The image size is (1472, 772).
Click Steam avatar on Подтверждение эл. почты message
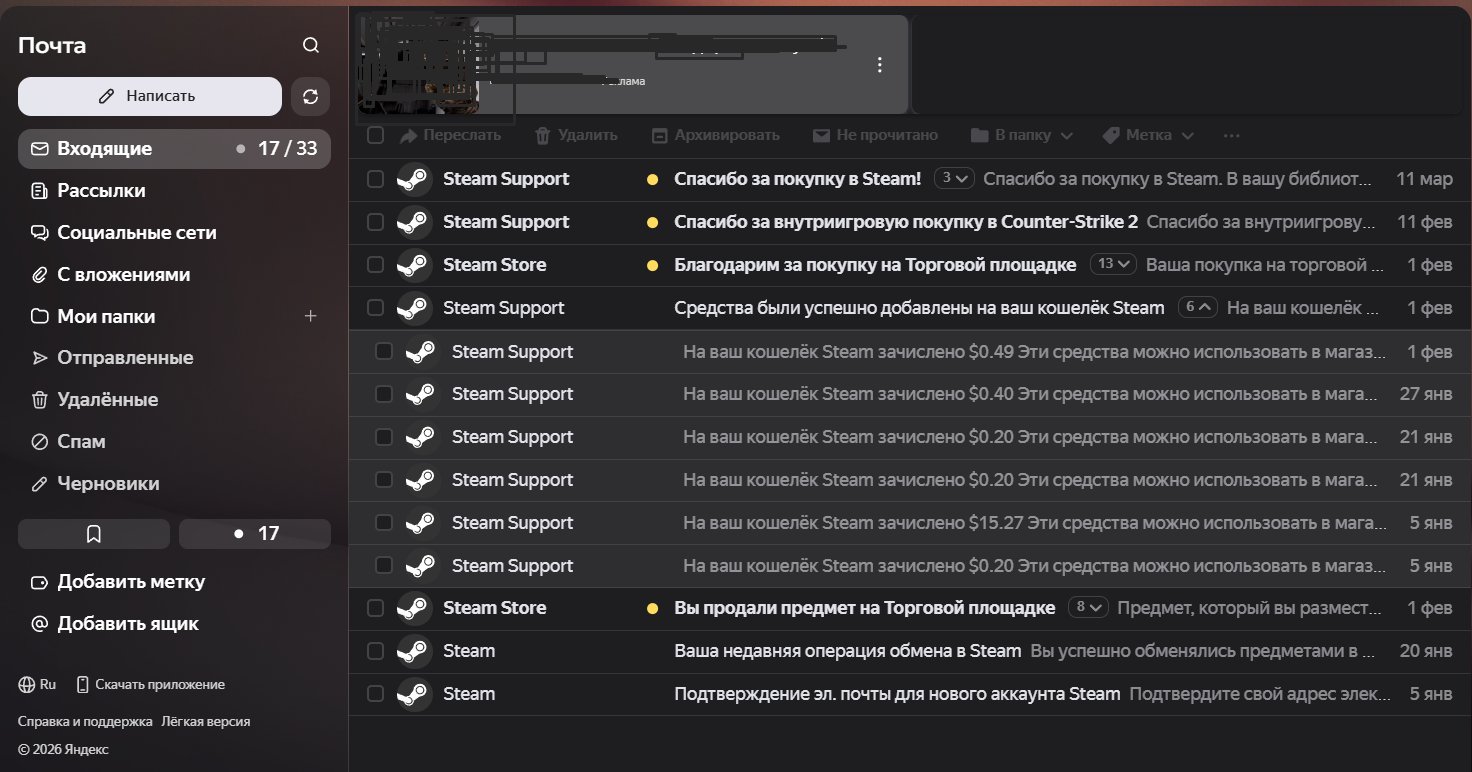[x=414, y=693]
